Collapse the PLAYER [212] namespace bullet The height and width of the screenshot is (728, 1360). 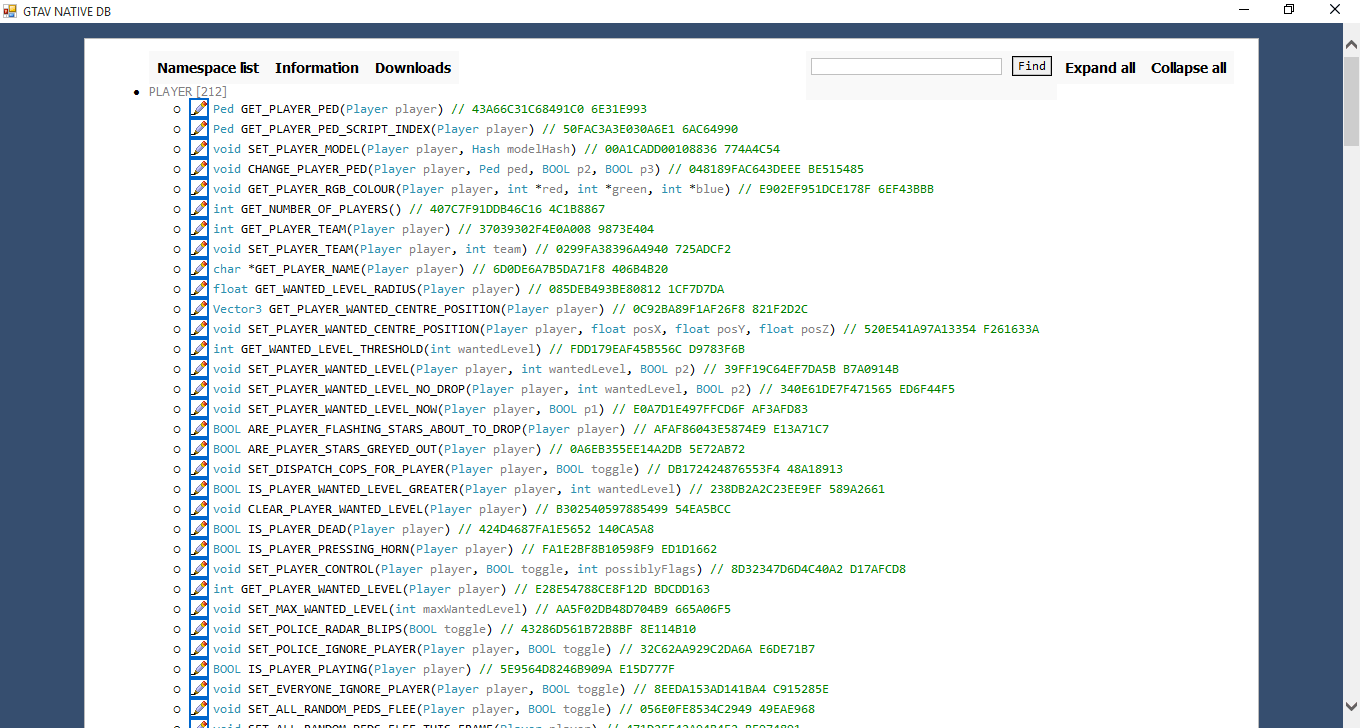(x=137, y=91)
